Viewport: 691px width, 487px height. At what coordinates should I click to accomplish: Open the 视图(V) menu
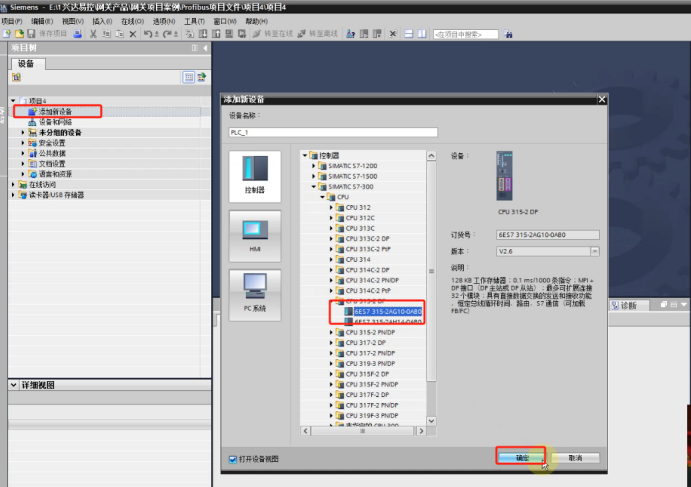[x=73, y=21]
